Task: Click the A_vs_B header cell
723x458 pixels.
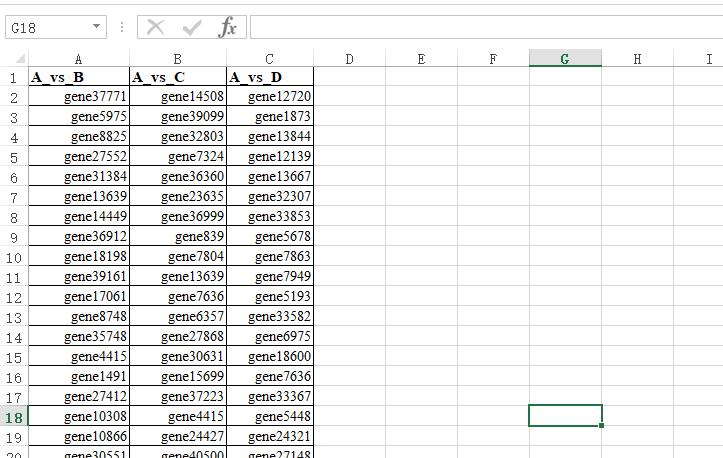Action: (x=79, y=77)
